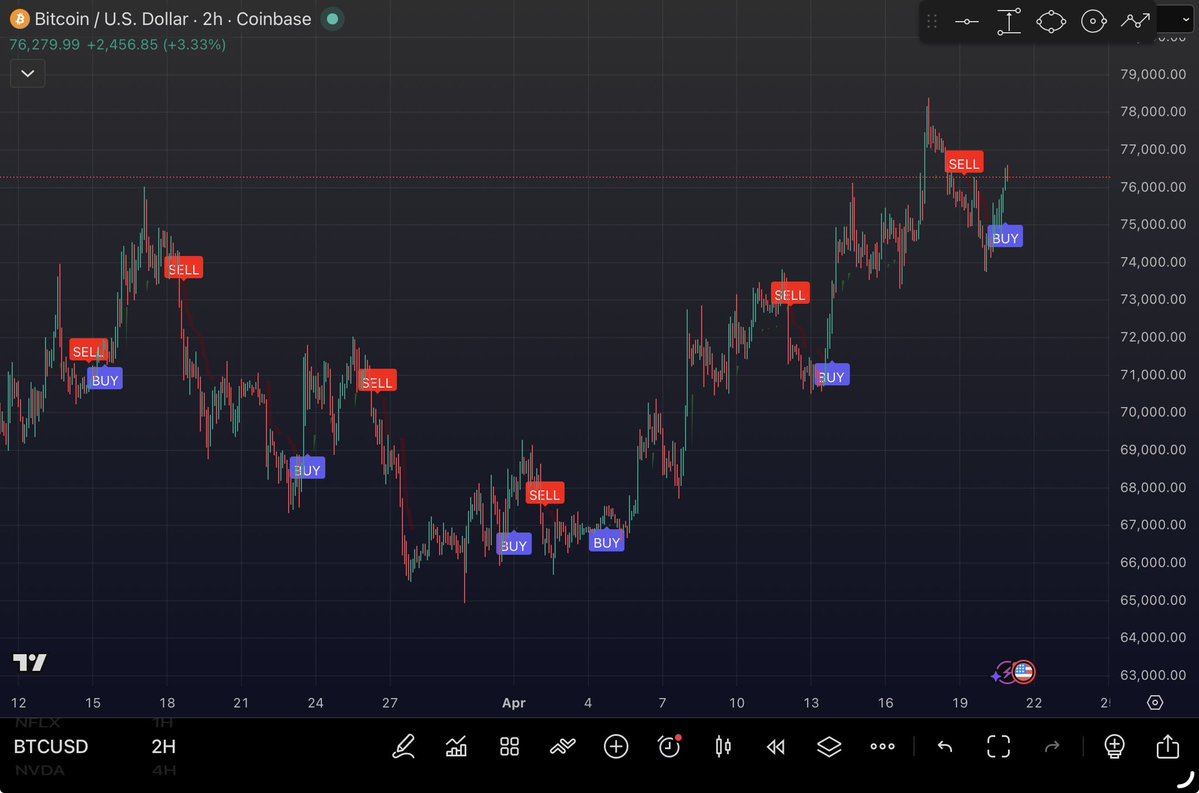Screen dimensions: 1199x793
Task: Open the indicators chart icon
Action: click(x=457, y=746)
